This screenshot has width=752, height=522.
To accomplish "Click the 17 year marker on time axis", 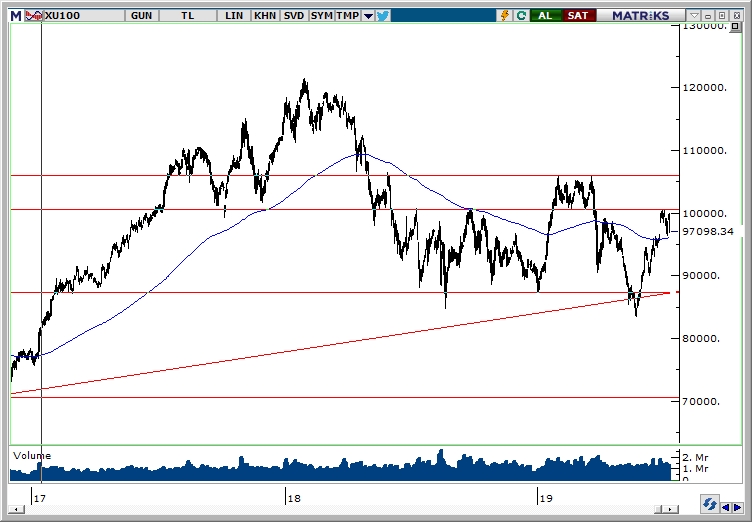I will tap(39, 498).
